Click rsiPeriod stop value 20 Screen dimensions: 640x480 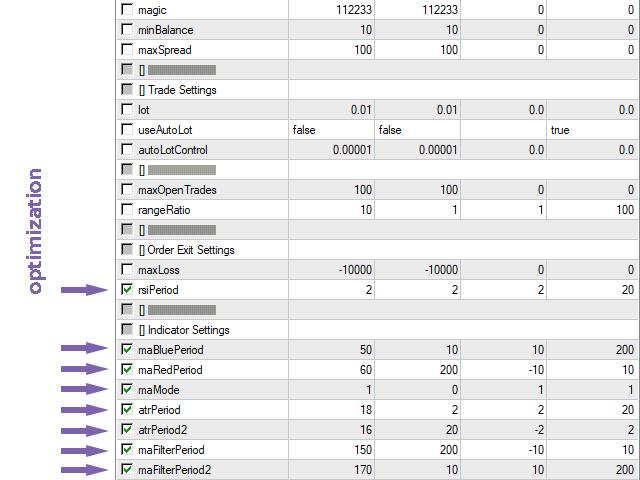(593, 289)
